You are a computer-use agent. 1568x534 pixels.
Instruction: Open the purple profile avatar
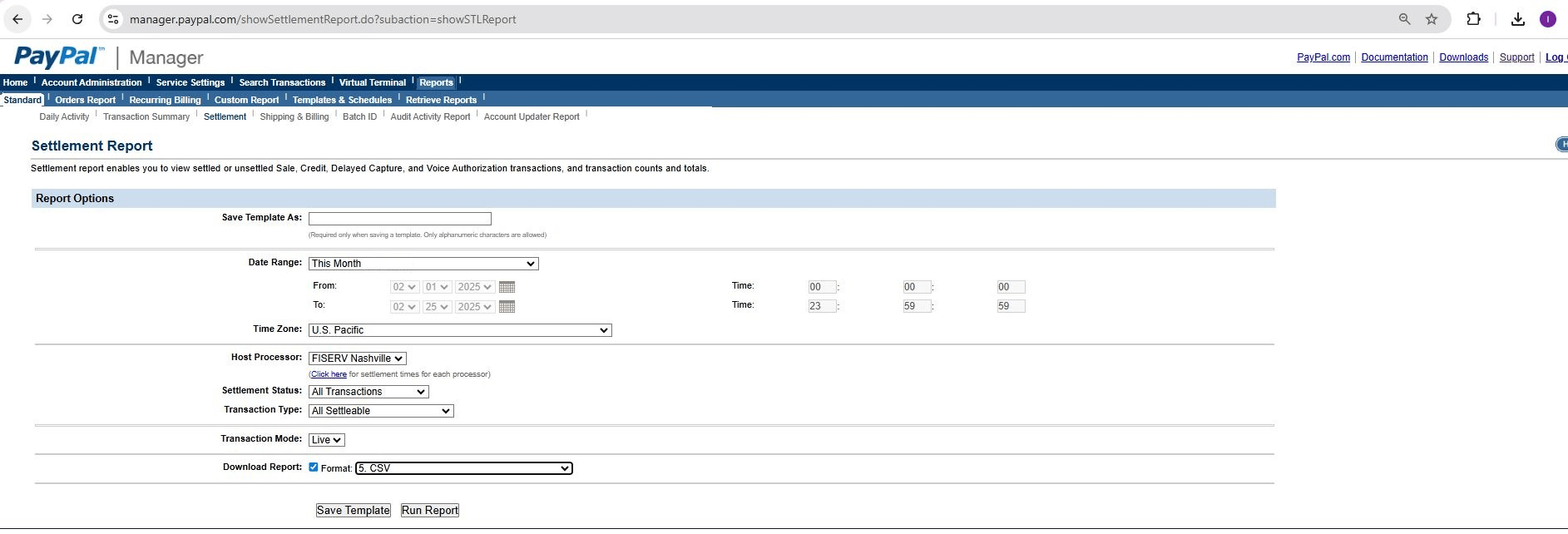click(x=1548, y=19)
